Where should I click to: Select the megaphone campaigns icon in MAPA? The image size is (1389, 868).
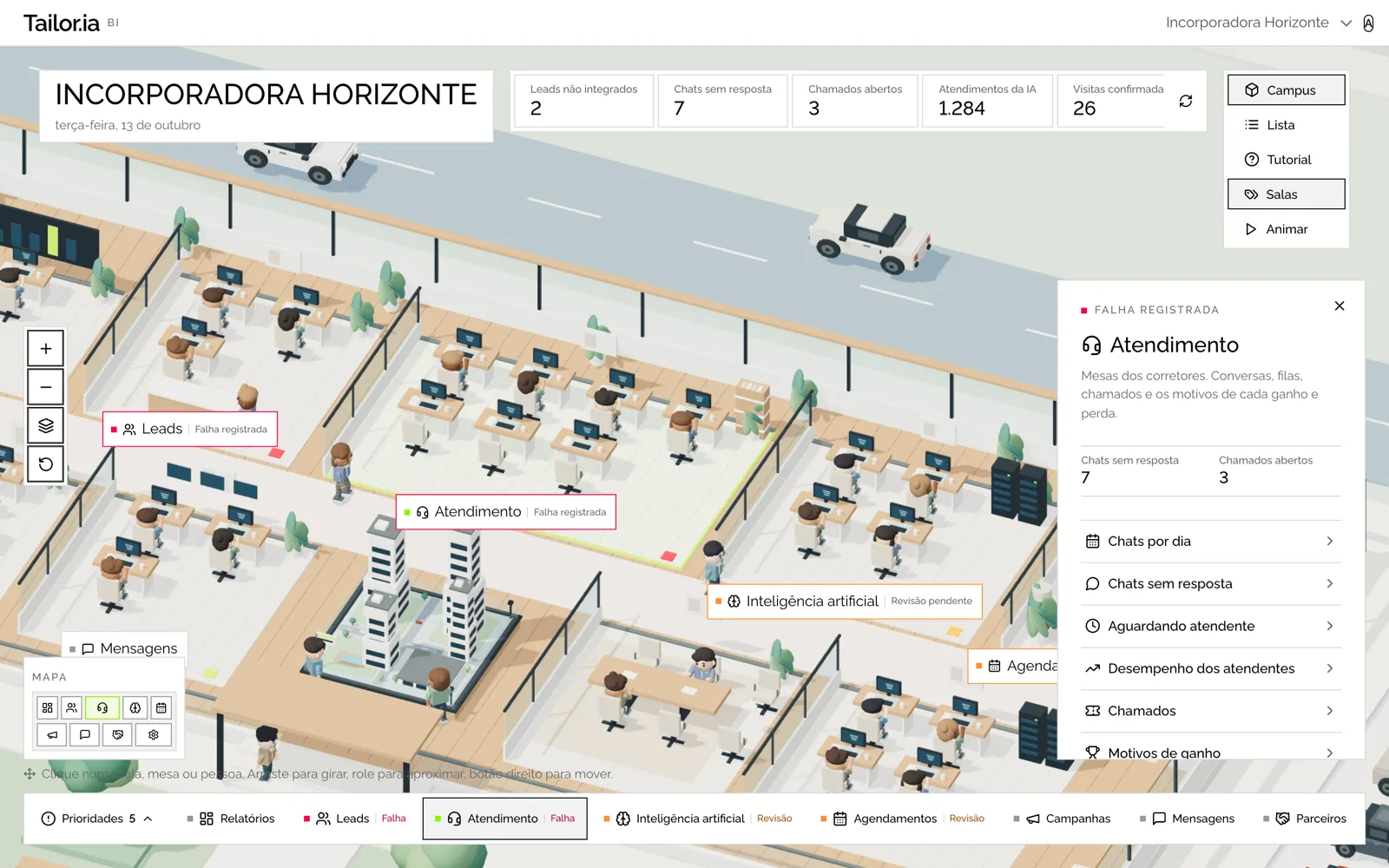pos(52,734)
